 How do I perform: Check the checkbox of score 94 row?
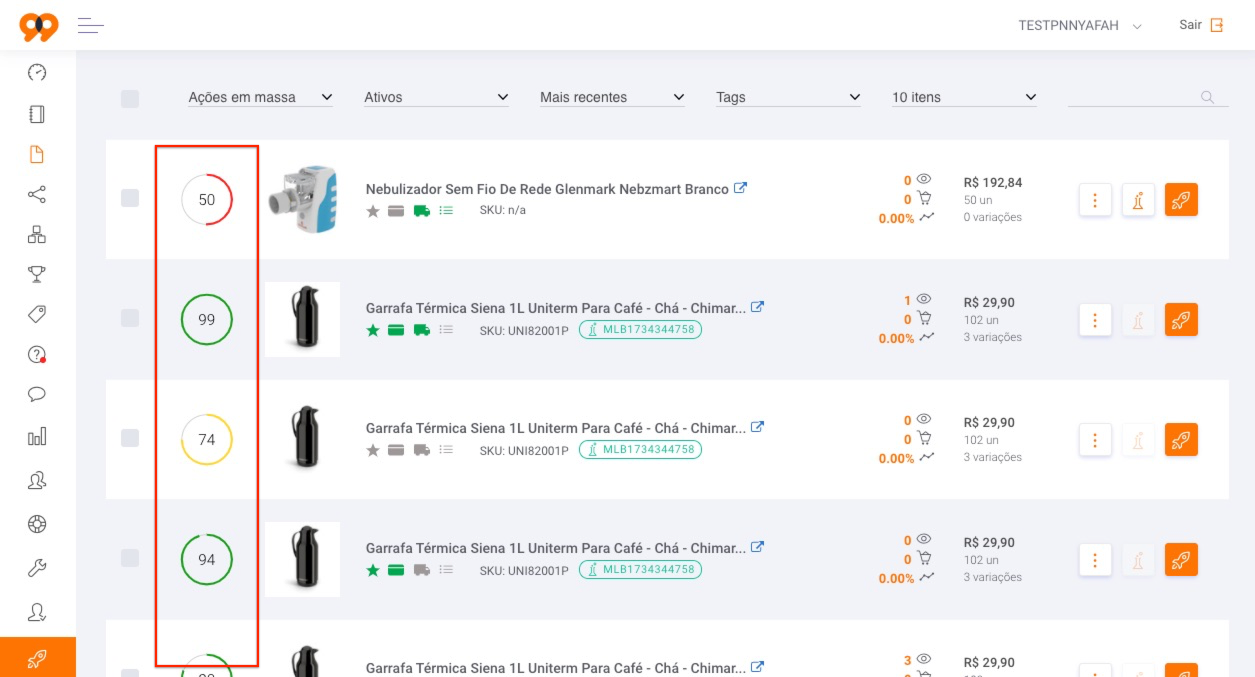point(130,558)
